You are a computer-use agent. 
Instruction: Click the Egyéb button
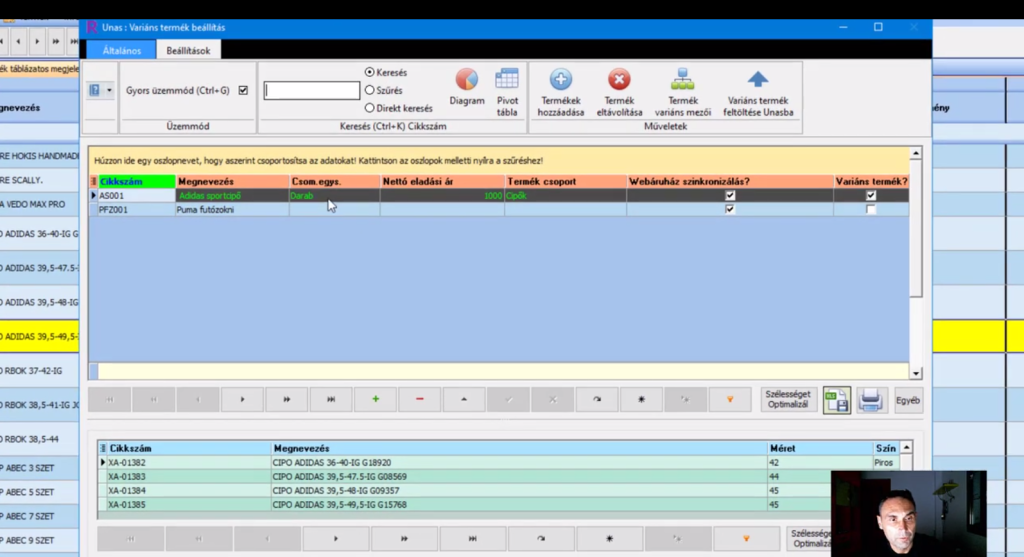tap(908, 400)
